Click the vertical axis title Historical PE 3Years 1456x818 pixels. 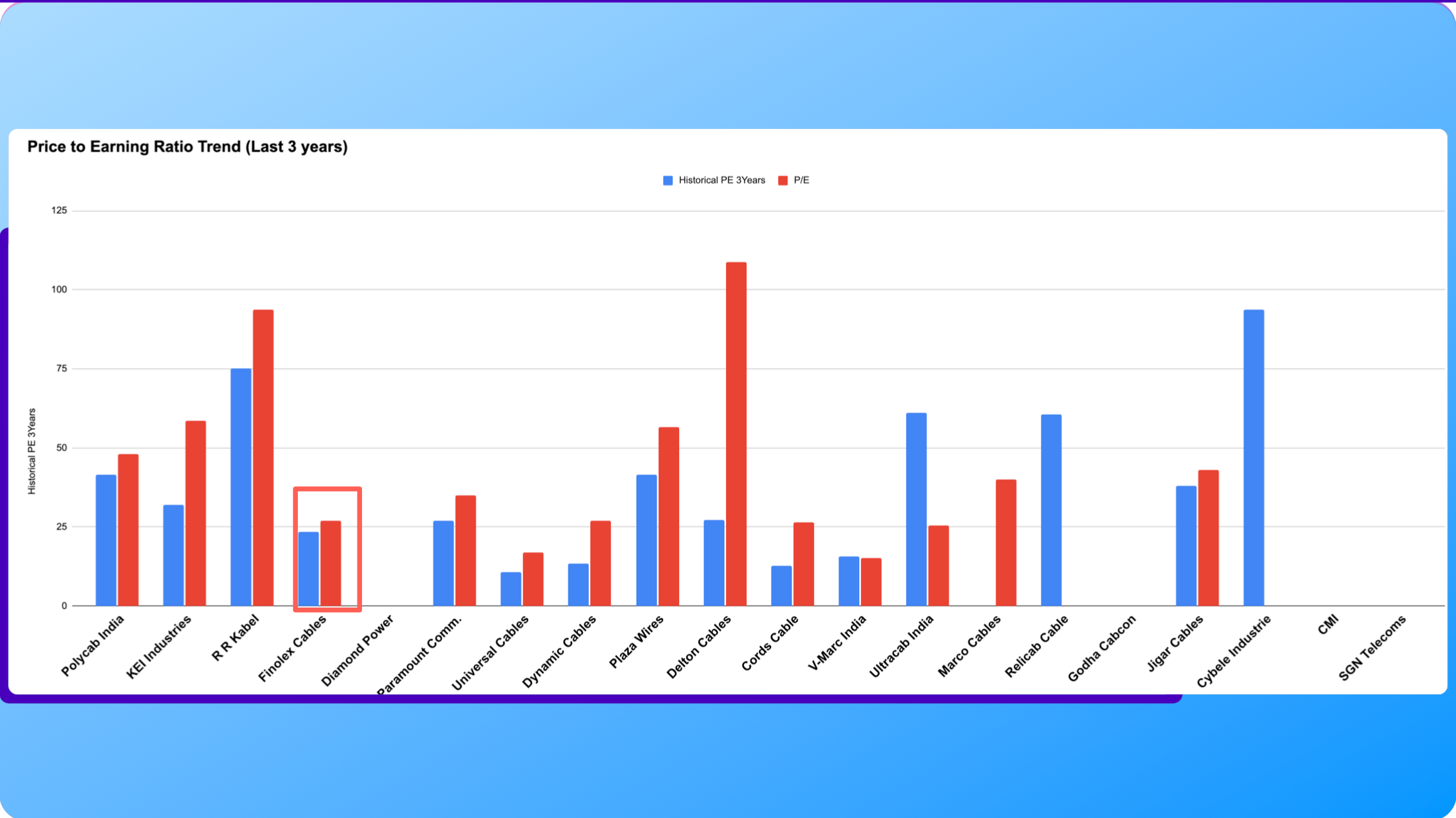(x=31, y=451)
